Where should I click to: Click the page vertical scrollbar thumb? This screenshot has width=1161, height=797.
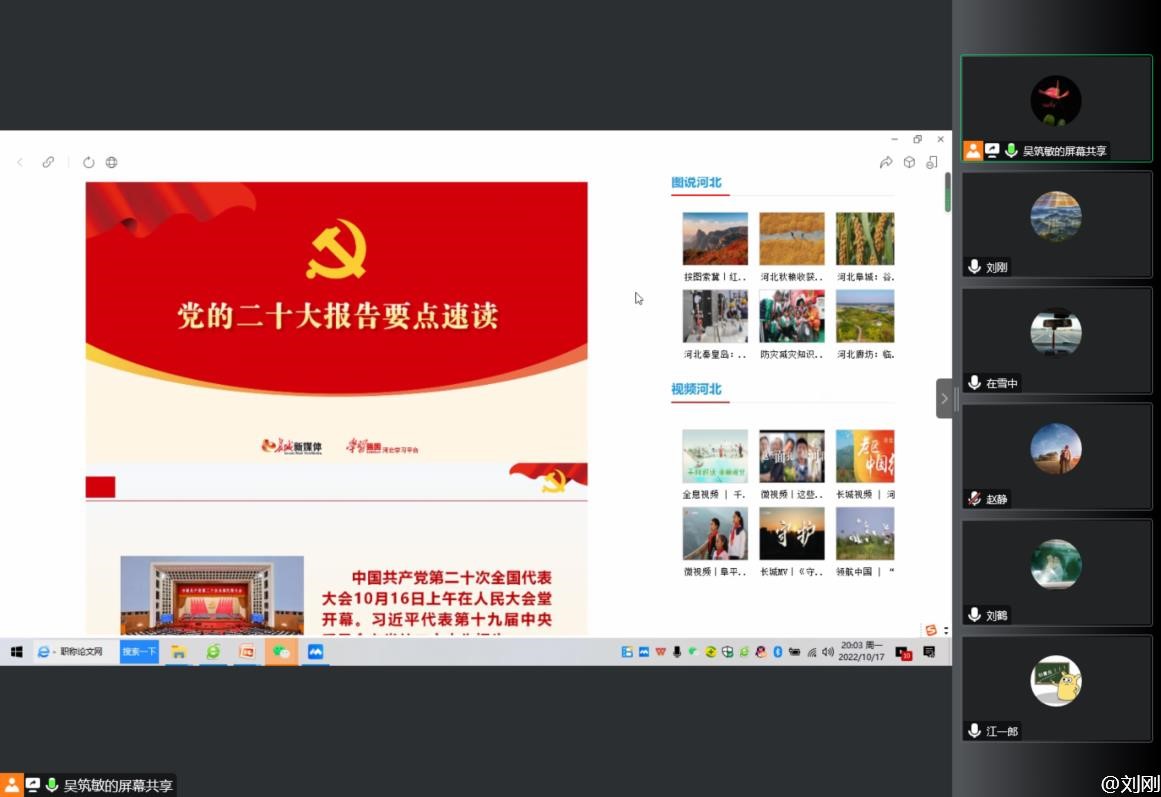click(947, 192)
